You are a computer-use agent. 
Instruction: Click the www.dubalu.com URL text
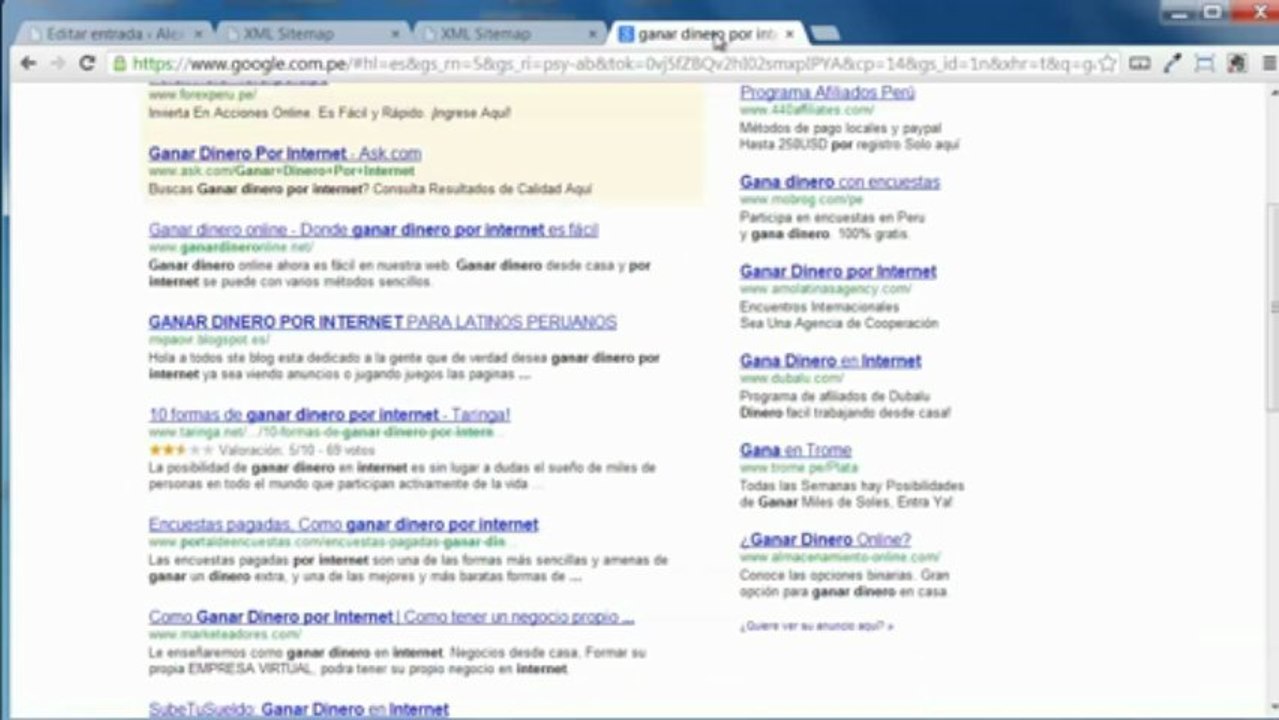pos(793,378)
